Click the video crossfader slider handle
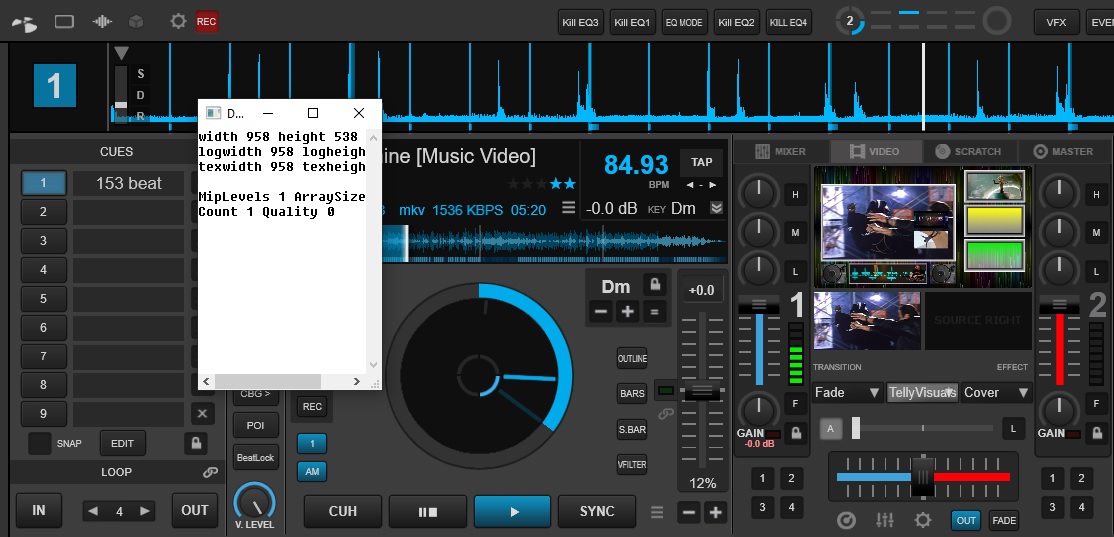This screenshot has width=1114, height=537. 858,428
